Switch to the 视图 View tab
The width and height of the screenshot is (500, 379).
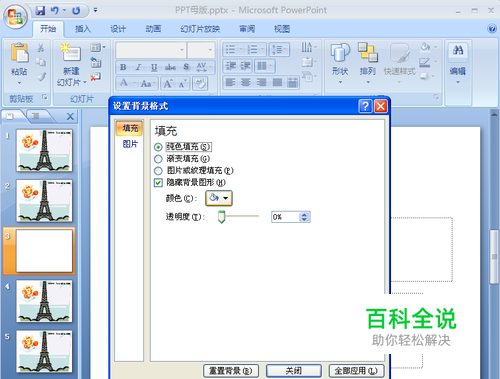pos(282,29)
